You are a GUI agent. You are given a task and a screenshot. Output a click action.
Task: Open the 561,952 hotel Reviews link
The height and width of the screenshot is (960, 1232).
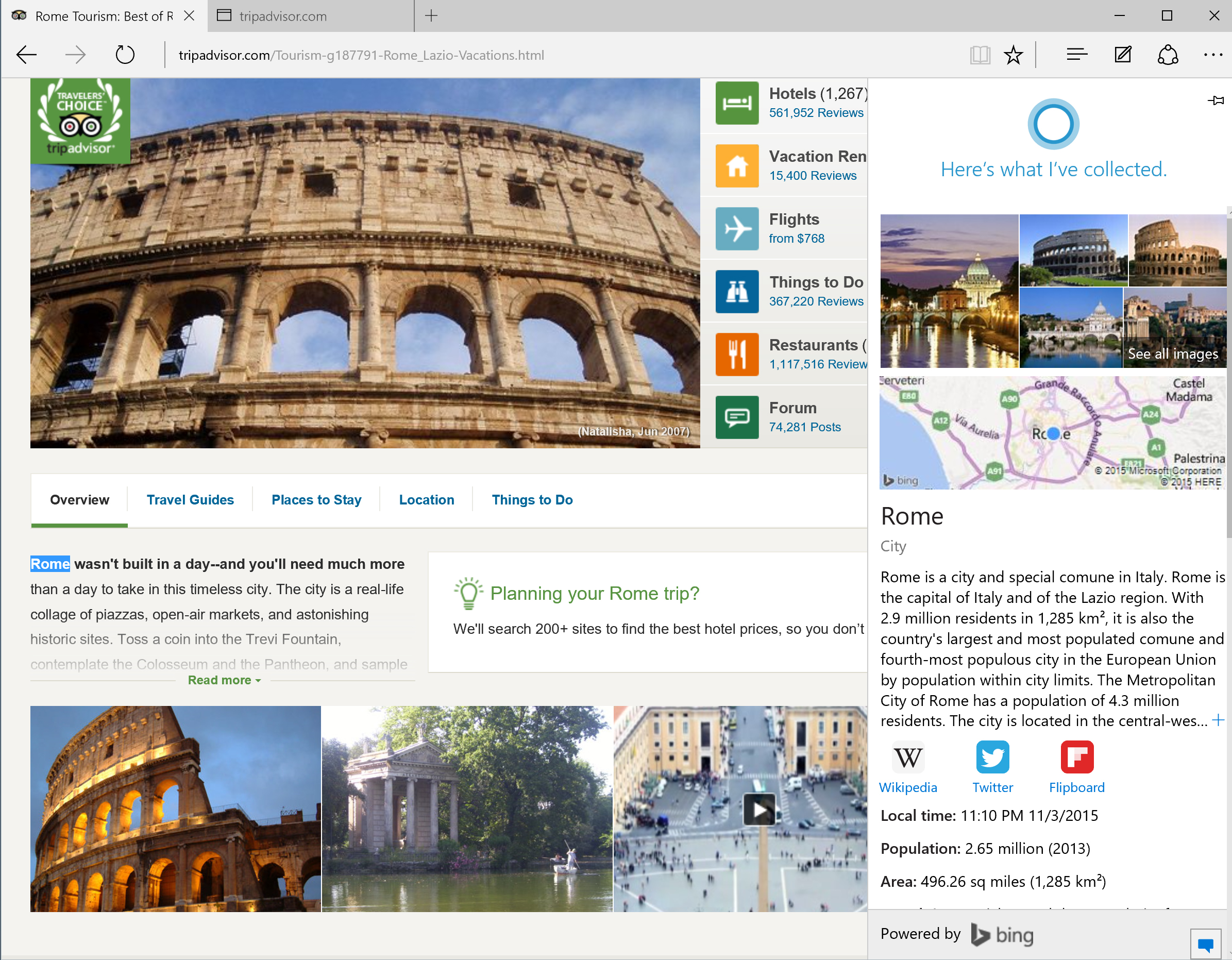[816, 112]
